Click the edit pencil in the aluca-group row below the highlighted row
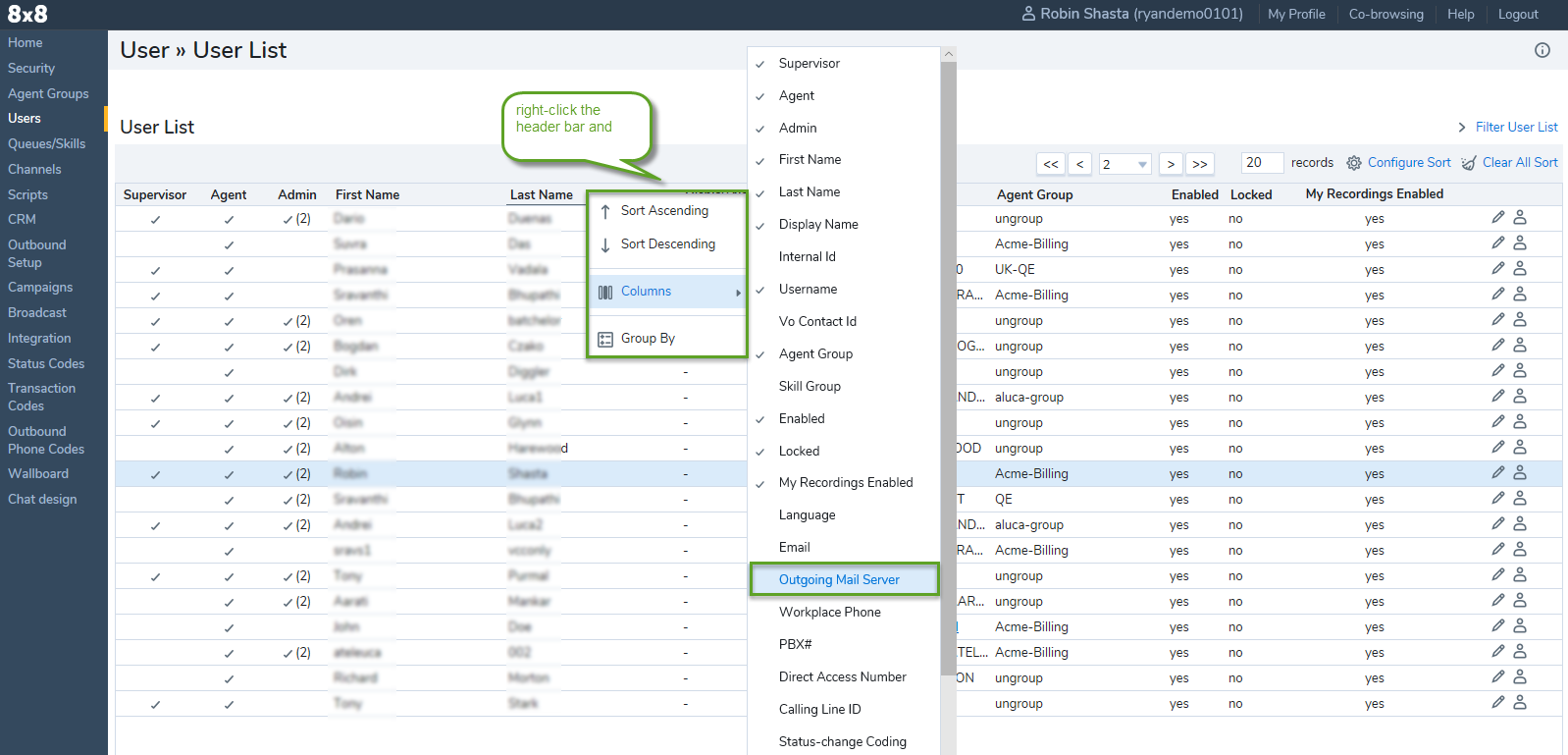This screenshot has height=755, width=1568. click(x=1497, y=523)
